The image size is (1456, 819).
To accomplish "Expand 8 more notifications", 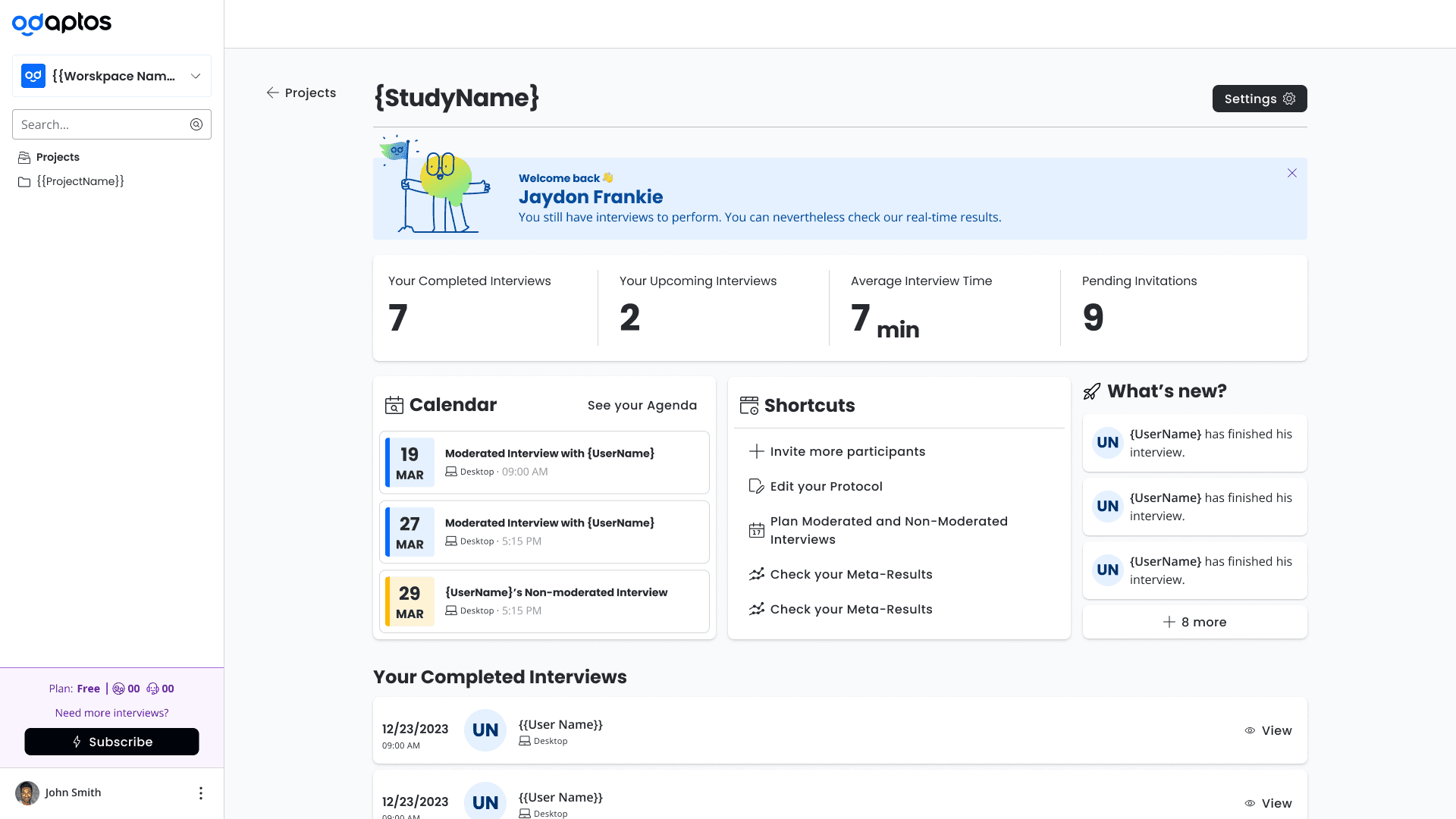I will (x=1194, y=622).
